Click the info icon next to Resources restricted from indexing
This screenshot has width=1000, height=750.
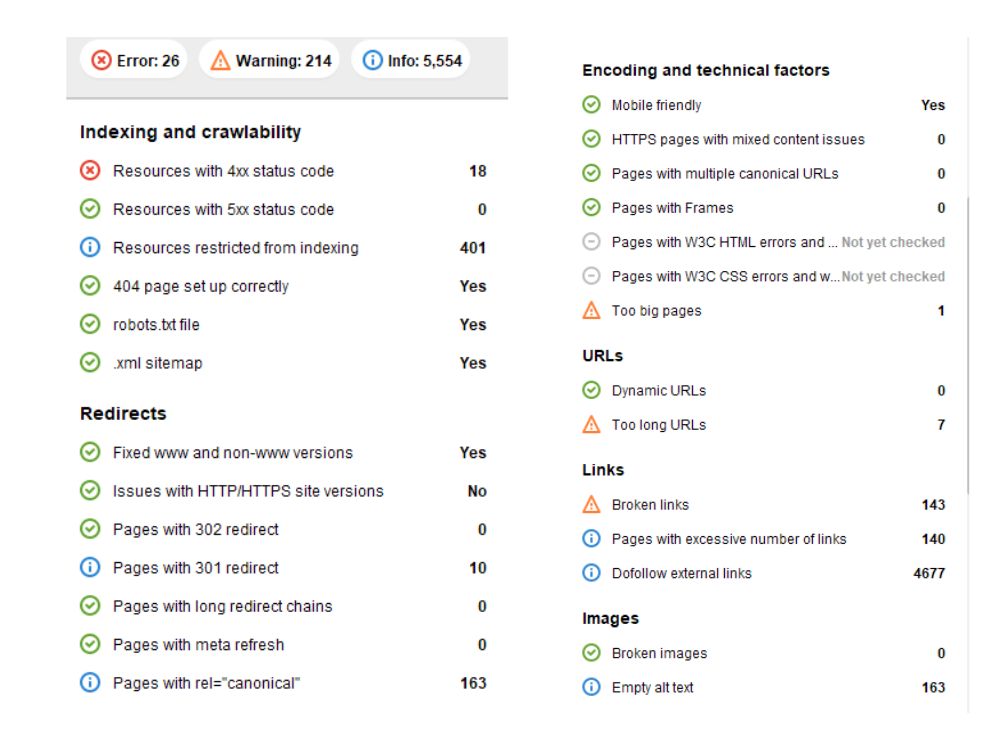click(90, 247)
